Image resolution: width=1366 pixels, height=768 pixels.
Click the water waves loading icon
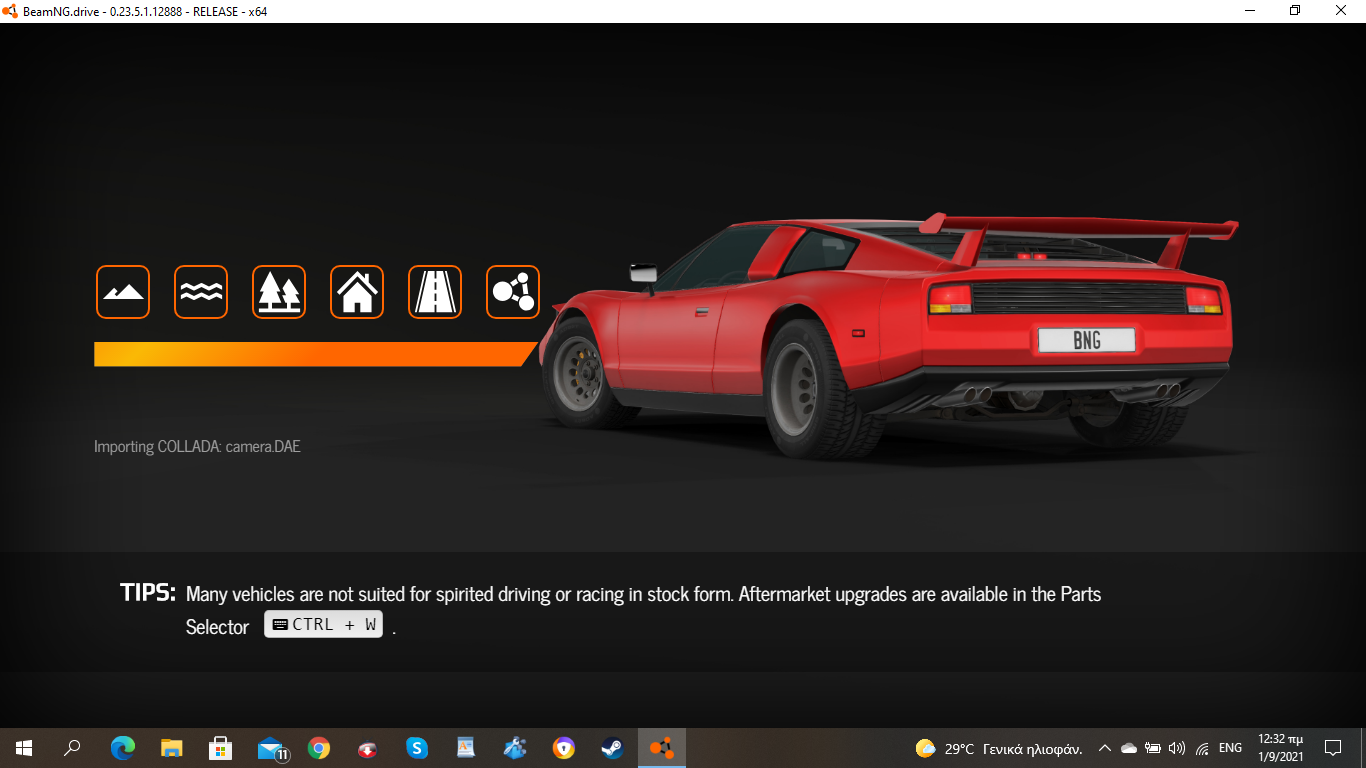pyautogui.click(x=201, y=292)
